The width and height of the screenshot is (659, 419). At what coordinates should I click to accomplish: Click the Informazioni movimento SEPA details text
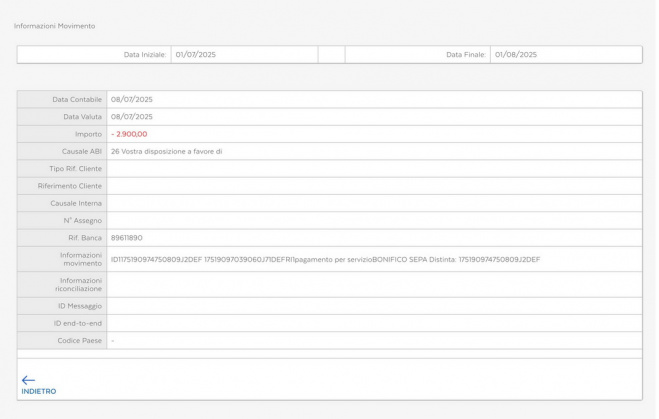click(x=325, y=259)
